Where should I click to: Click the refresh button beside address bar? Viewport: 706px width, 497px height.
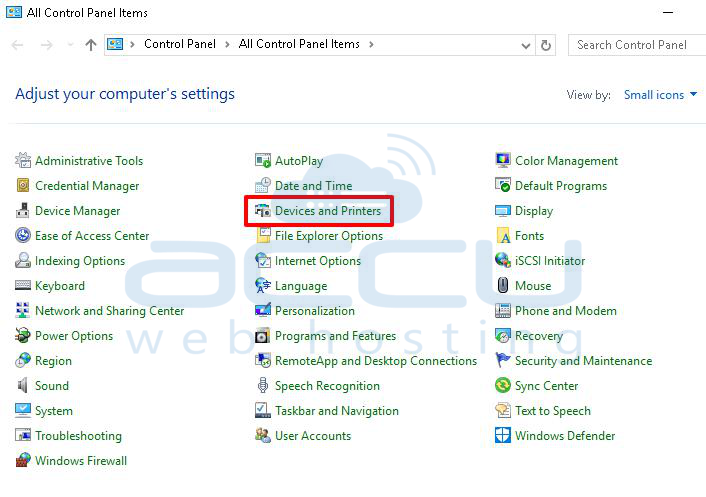(x=546, y=45)
